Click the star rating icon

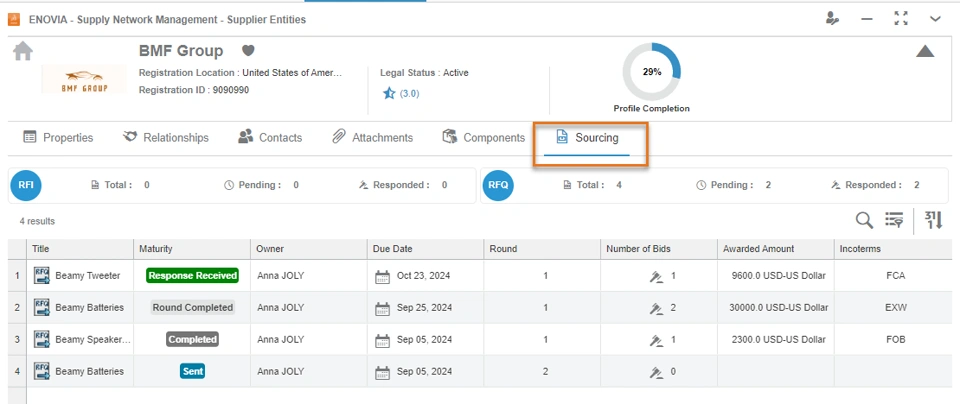(x=389, y=93)
